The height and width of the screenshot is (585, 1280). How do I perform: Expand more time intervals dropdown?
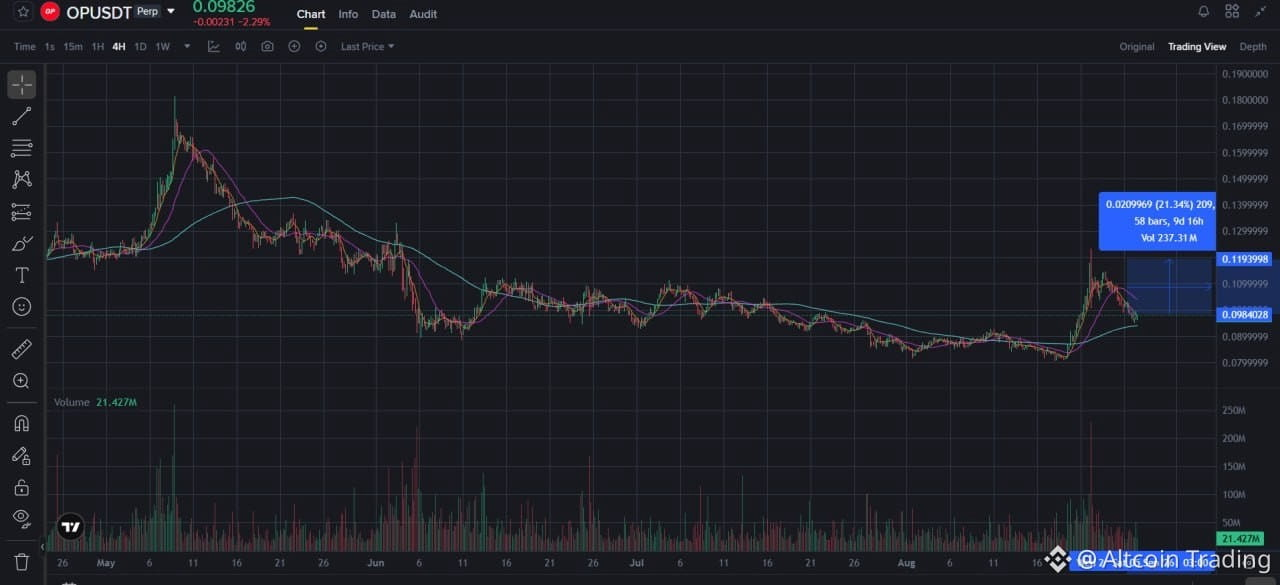[187, 46]
